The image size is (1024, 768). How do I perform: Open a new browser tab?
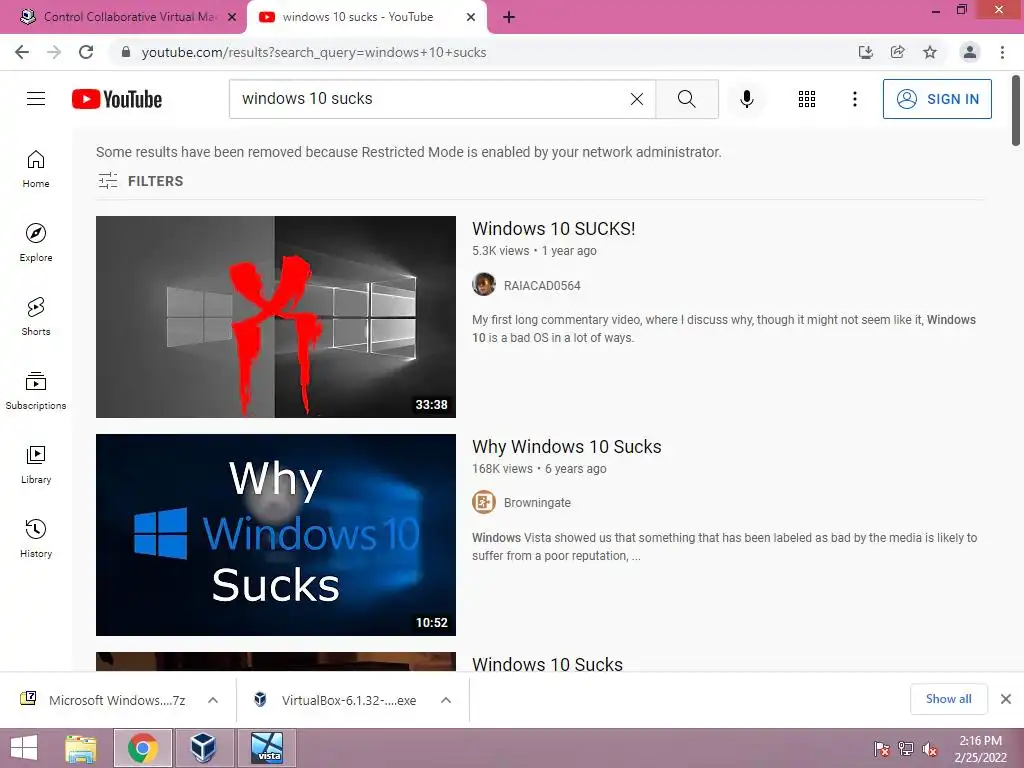point(509,18)
